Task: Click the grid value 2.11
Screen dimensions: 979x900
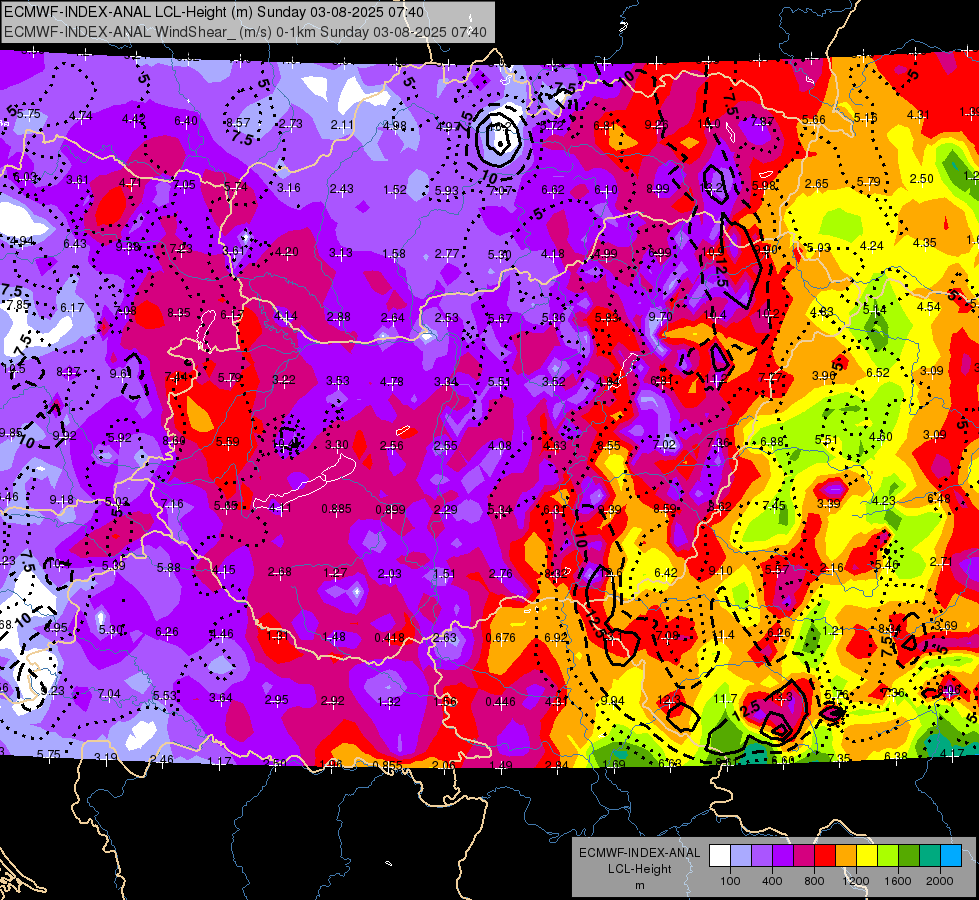Action: 342,125
